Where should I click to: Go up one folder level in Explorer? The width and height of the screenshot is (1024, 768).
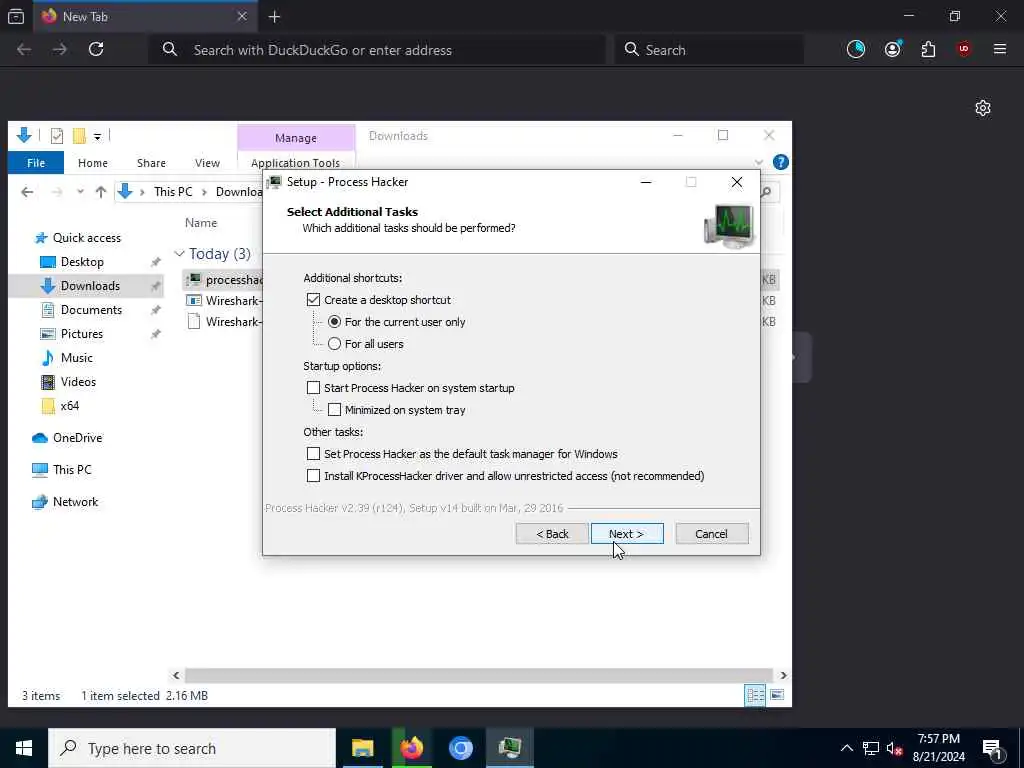point(101,192)
